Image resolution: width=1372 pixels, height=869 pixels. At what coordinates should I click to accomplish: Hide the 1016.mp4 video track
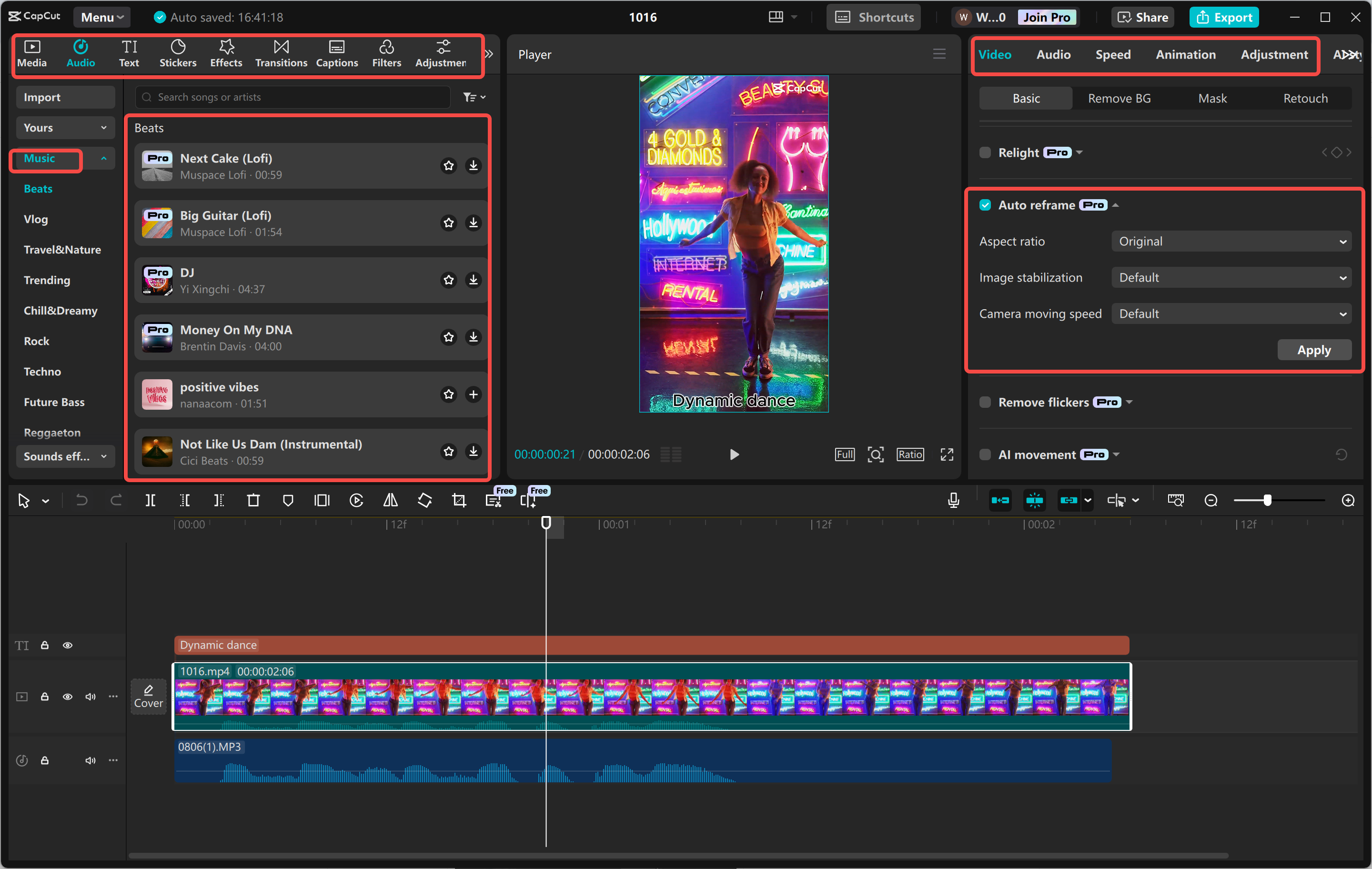(67, 697)
